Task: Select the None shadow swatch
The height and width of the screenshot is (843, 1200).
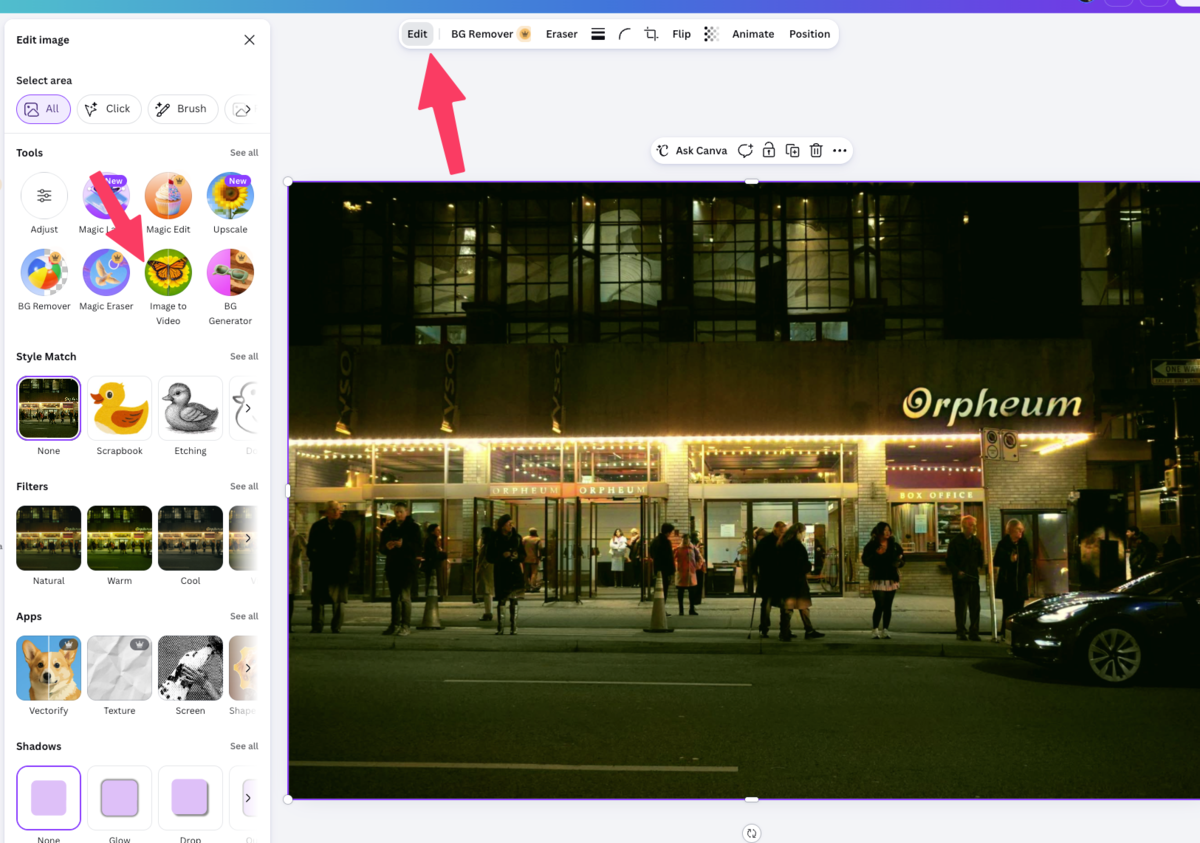Action: tap(49, 798)
